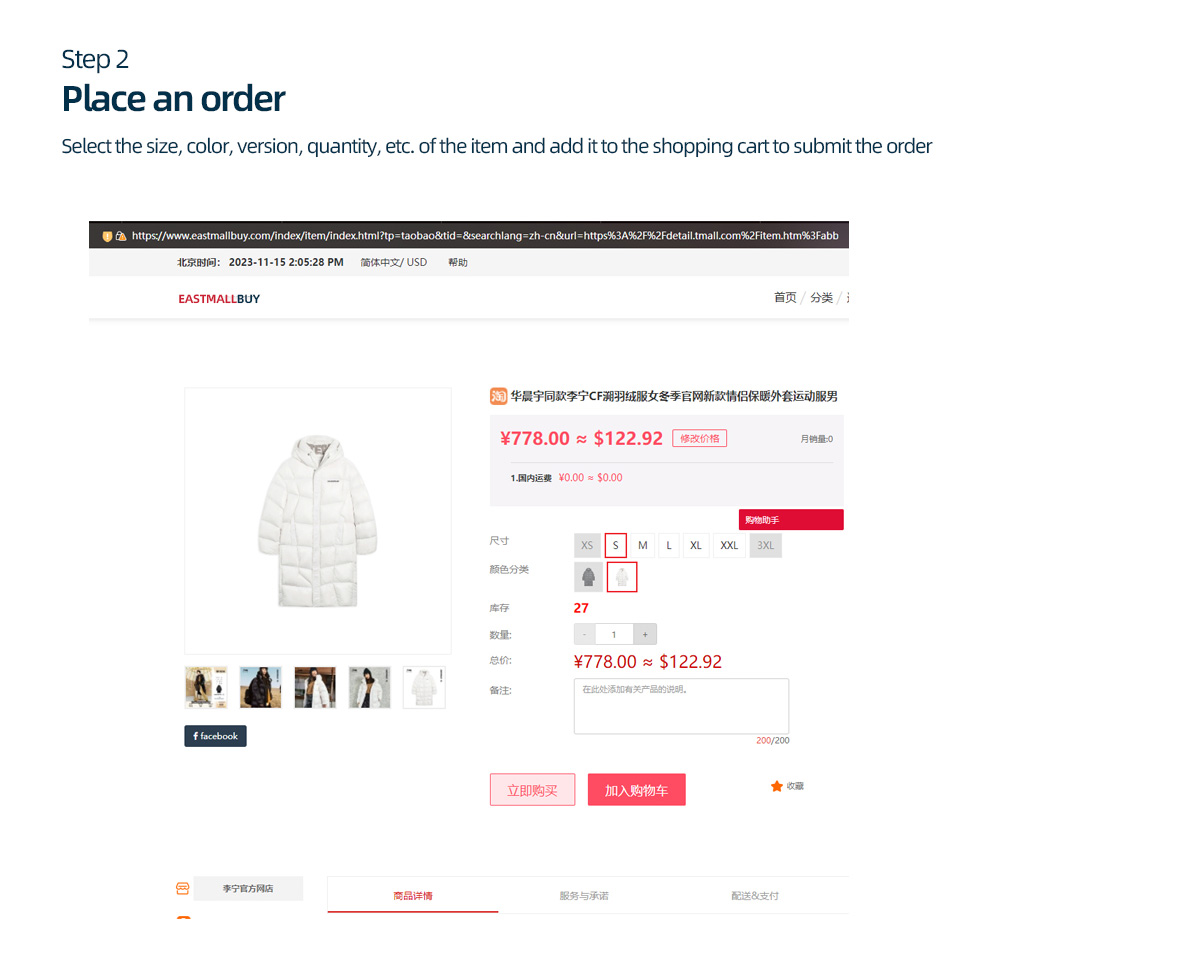Choose size XXL option
The height and width of the screenshot is (972, 1200).
(x=729, y=545)
